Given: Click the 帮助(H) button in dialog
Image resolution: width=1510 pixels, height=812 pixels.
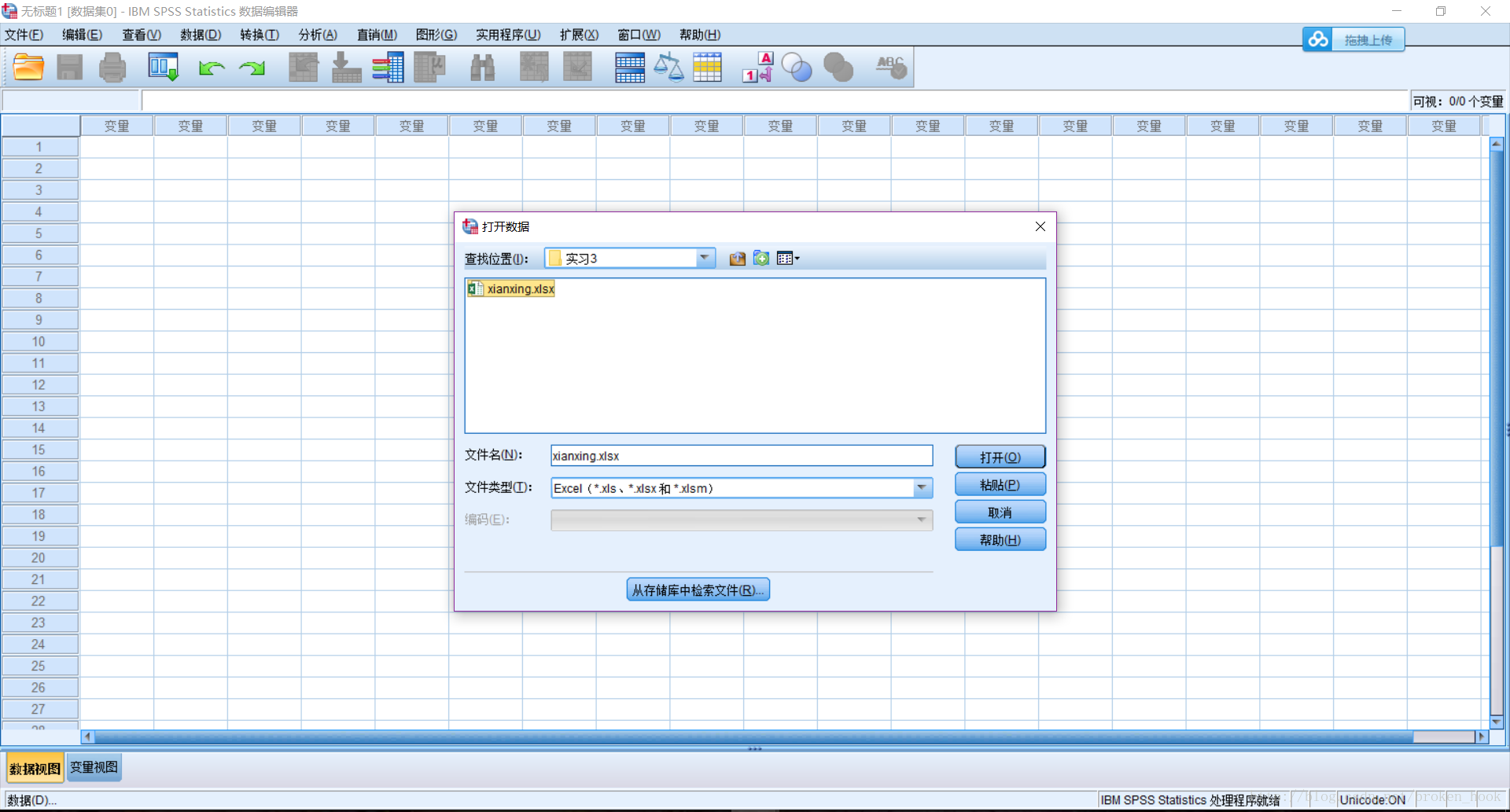Looking at the screenshot, I should (1000, 540).
